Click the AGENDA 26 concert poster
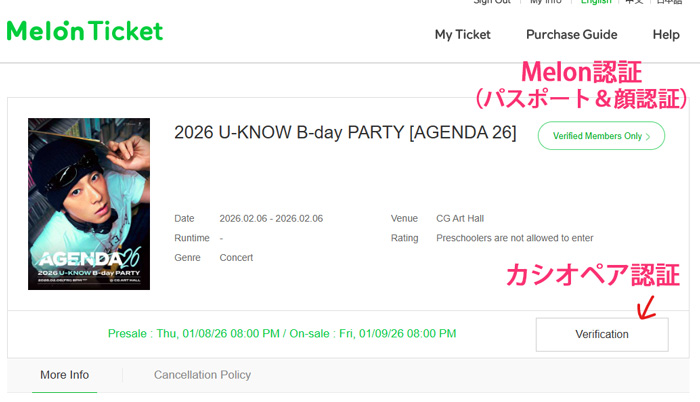This screenshot has width=700, height=402. pyautogui.click(x=89, y=204)
